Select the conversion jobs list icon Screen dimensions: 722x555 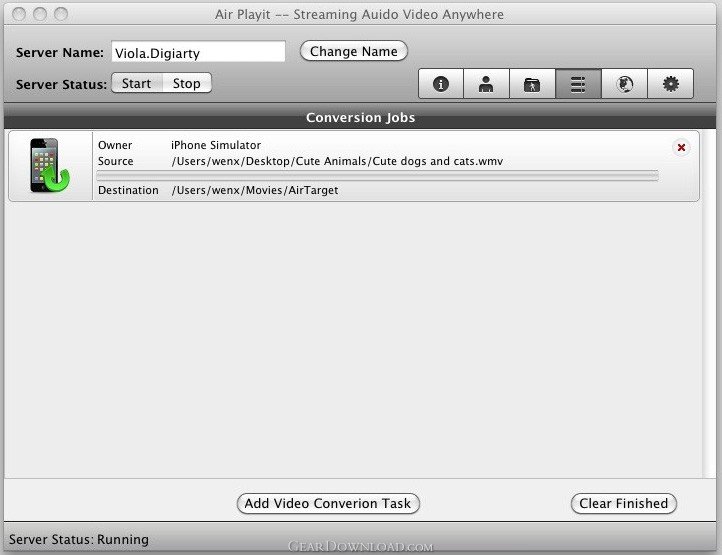pyautogui.click(x=578, y=84)
